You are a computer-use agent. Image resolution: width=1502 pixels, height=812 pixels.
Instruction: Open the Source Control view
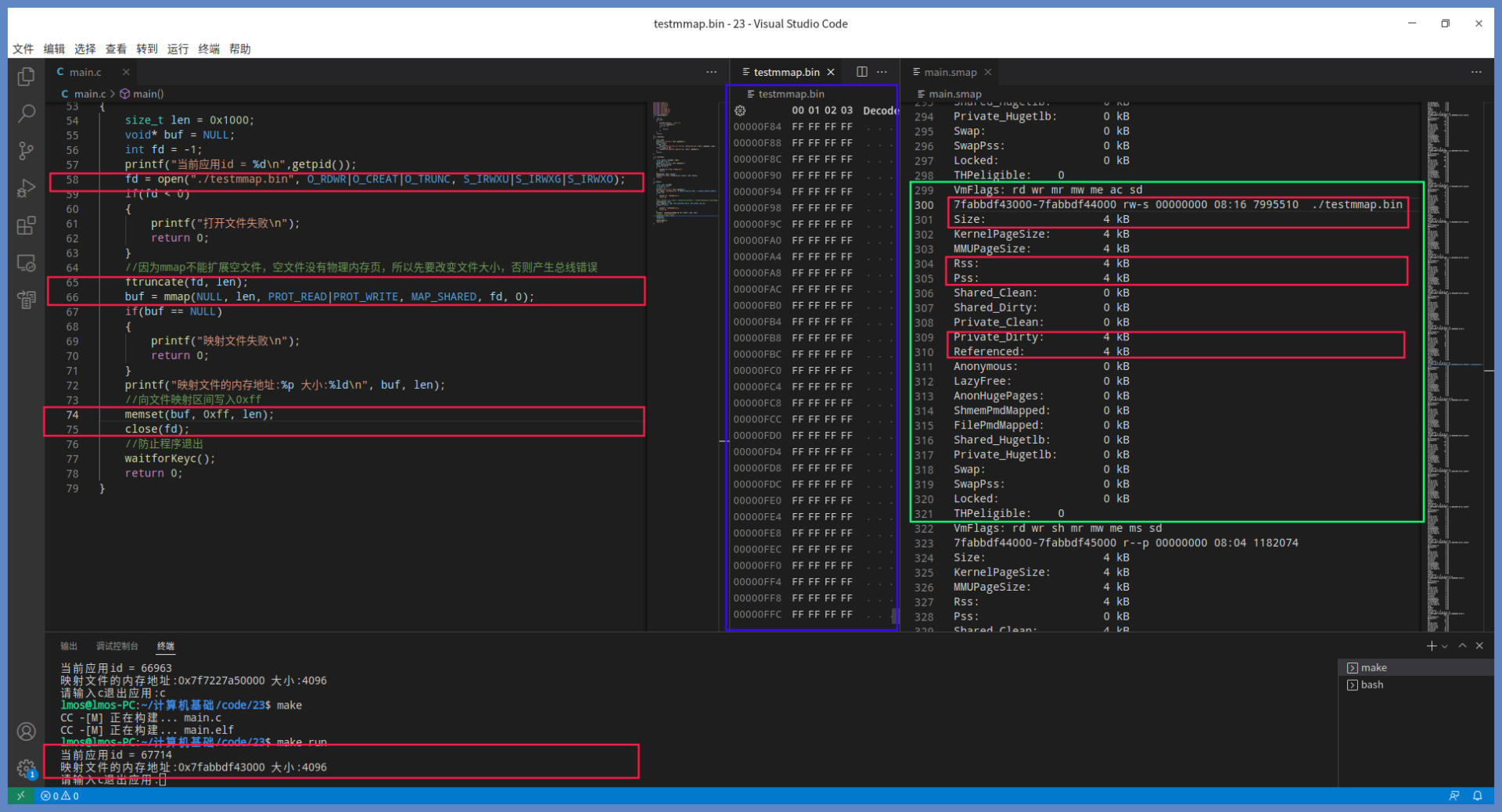(x=26, y=150)
